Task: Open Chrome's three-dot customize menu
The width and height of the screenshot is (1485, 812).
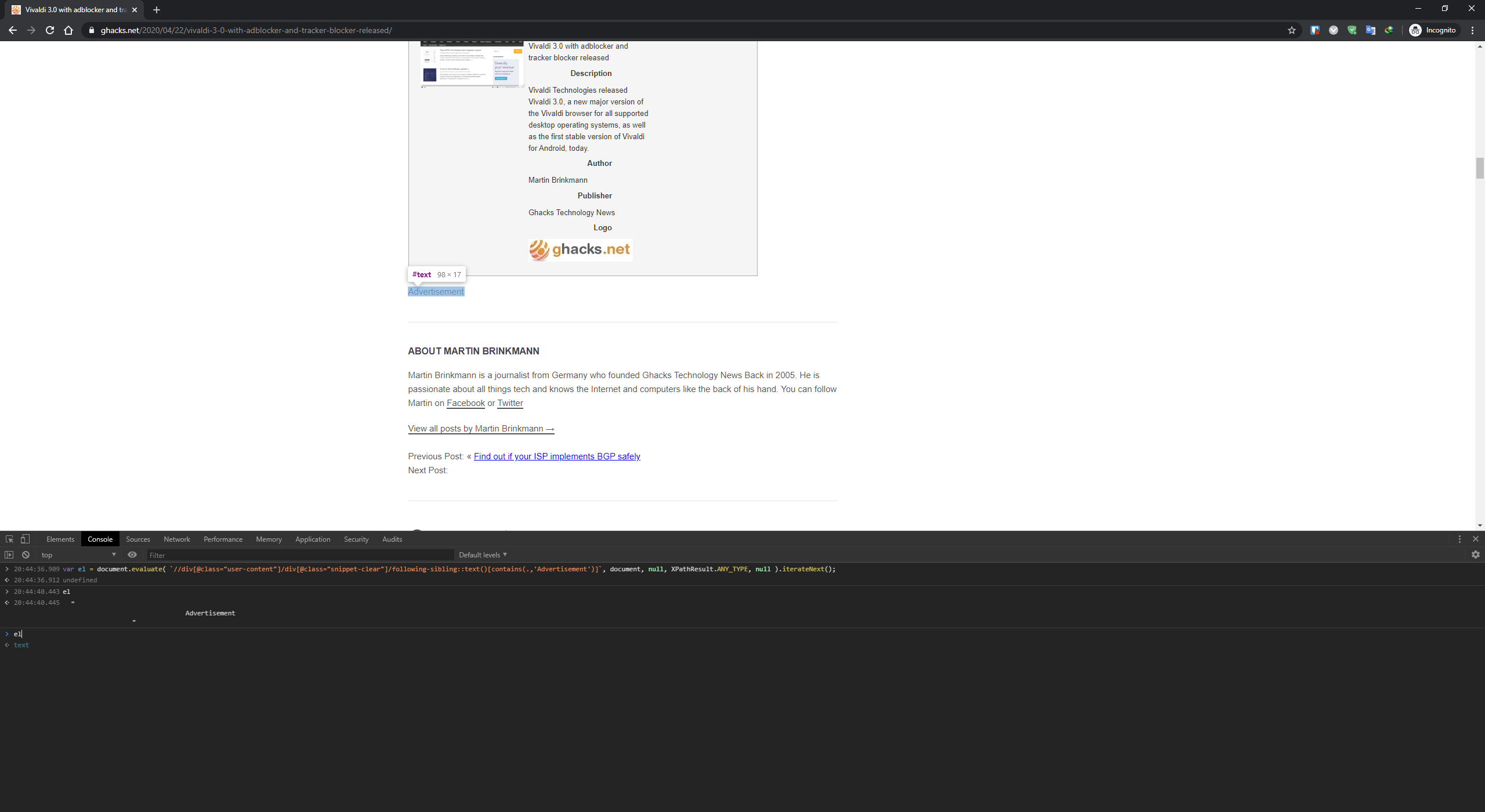Action: click(1472, 30)
